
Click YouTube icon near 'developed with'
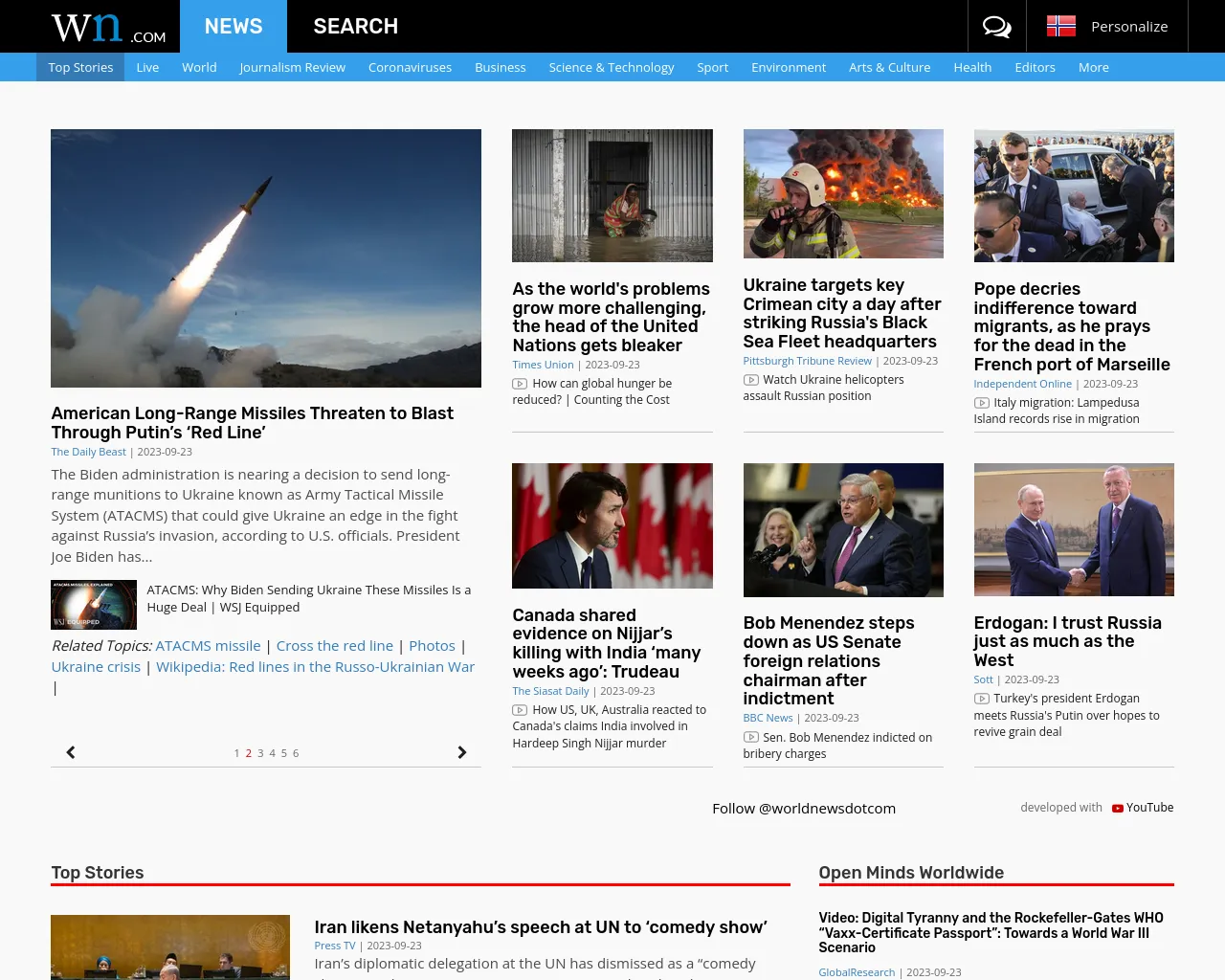pyautogui.click(x=1117, y=808)
